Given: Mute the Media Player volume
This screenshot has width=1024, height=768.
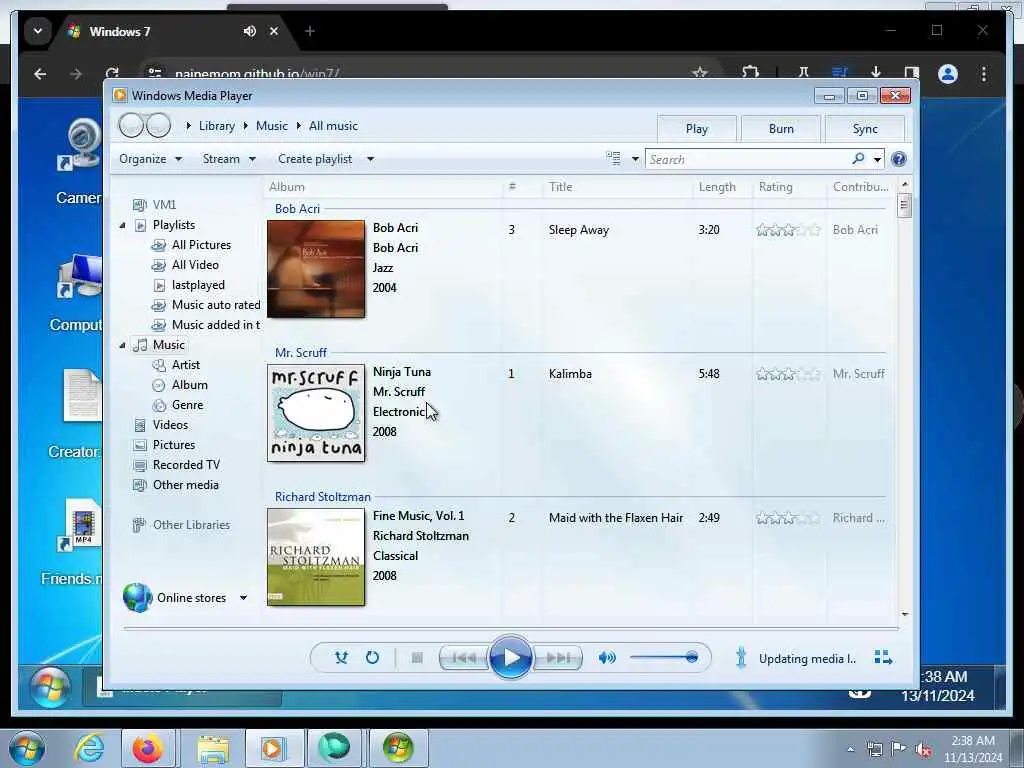Looking at the screenshot, I should [x=607, y=658].
